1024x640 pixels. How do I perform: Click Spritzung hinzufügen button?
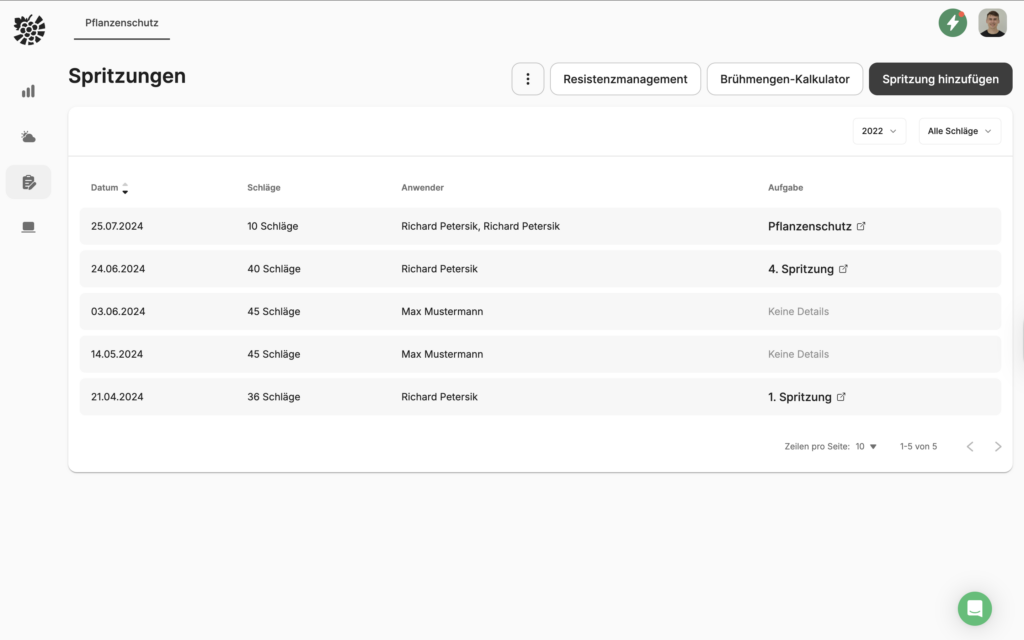tap(940, 79)
